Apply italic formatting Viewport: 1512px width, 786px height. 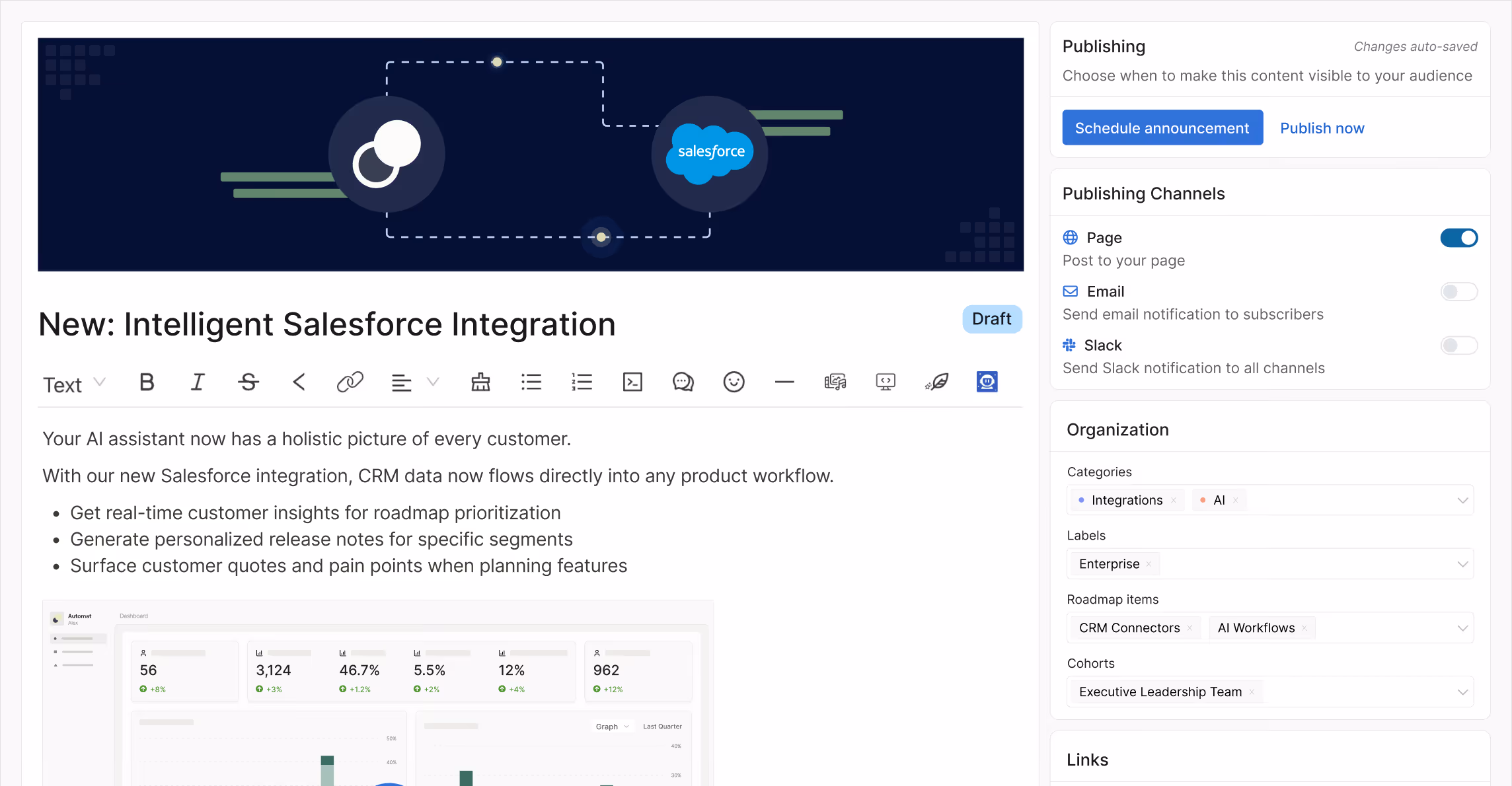point(198,382)
